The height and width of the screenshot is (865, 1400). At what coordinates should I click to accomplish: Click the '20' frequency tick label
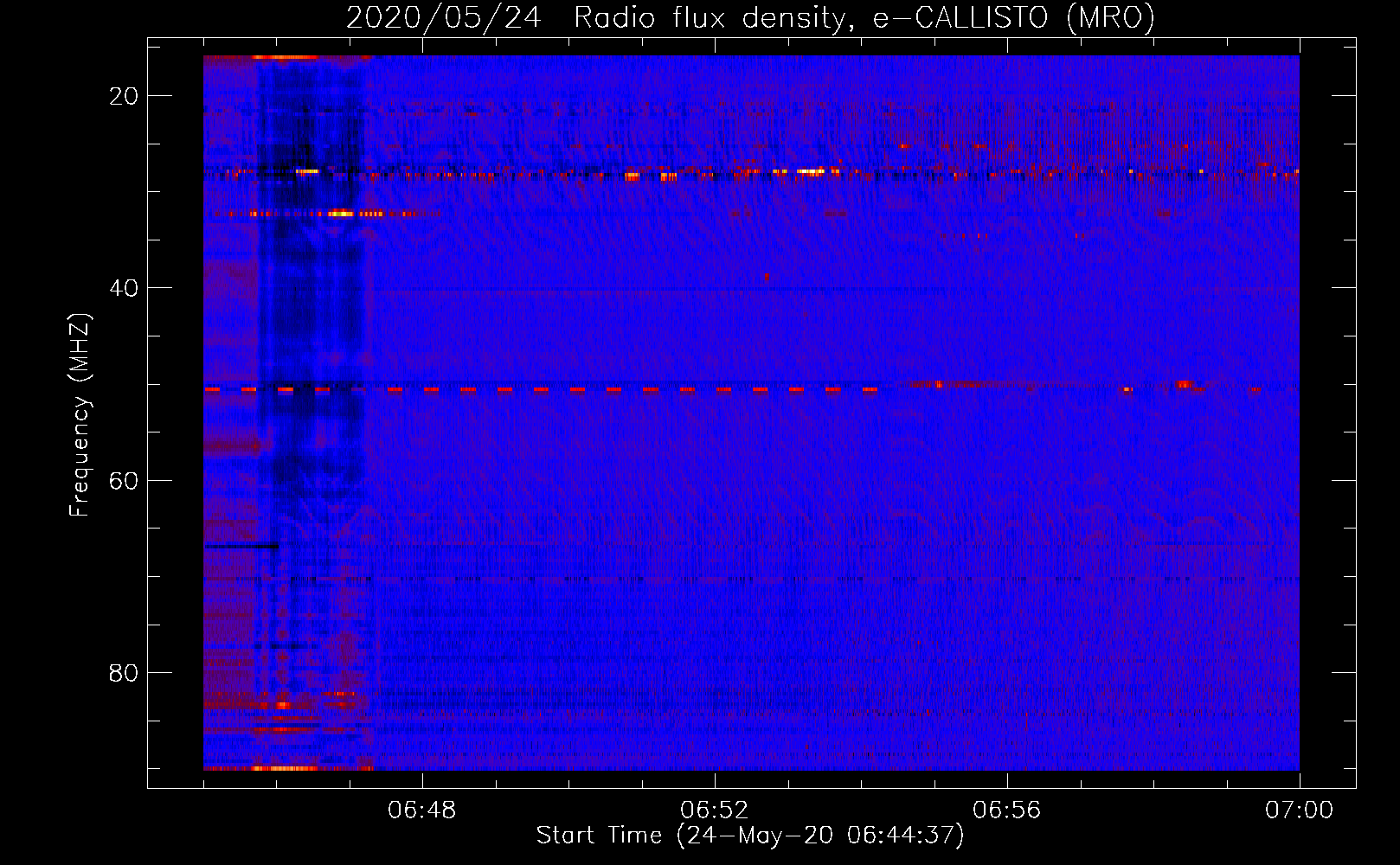(x=125, y=95)
